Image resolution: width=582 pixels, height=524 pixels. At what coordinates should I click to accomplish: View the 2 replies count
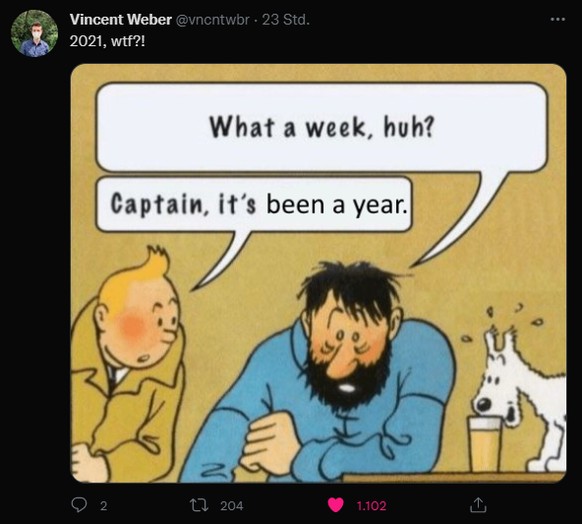click(104, 505)
